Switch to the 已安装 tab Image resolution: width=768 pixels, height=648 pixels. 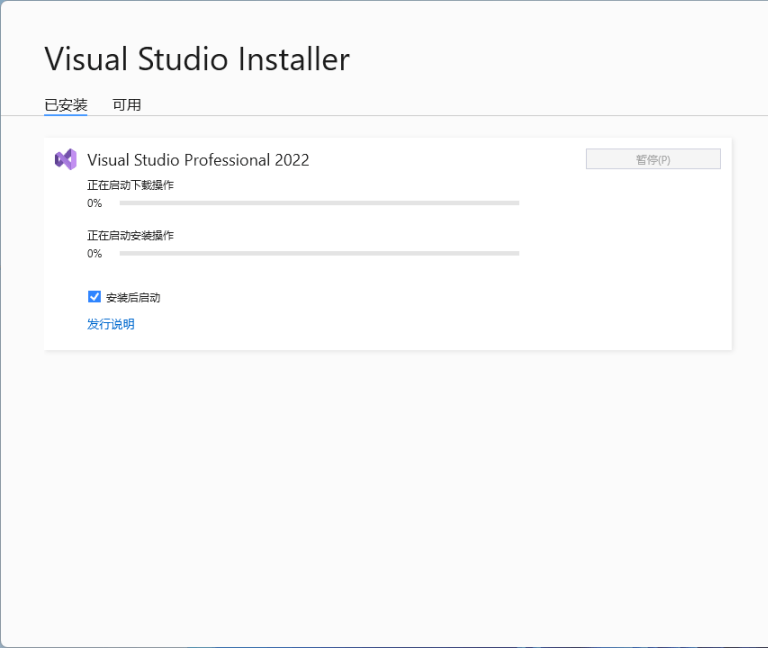[66, 105]
